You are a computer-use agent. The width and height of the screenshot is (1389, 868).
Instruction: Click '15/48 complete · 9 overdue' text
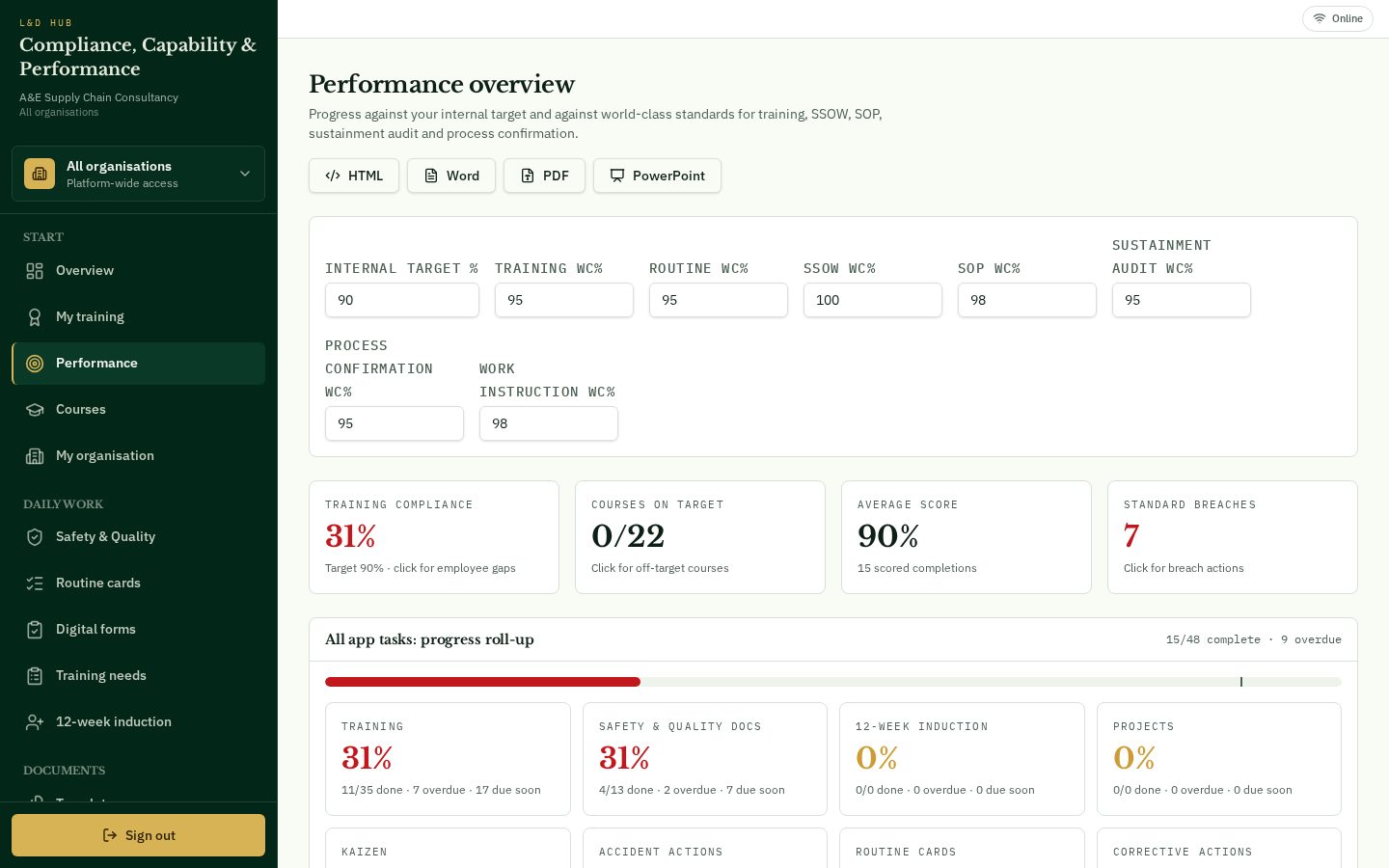(1253, 639)
